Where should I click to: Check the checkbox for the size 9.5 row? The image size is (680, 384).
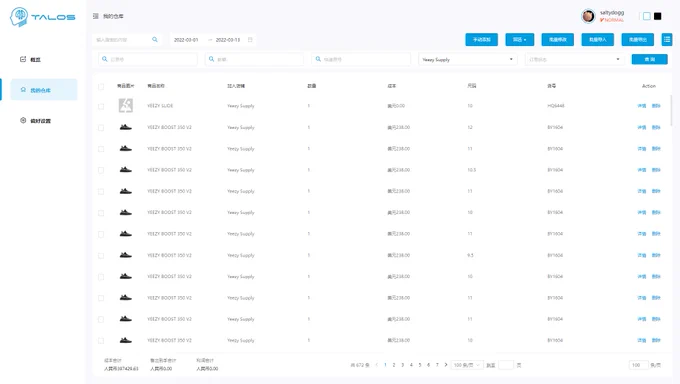(101, 256)
